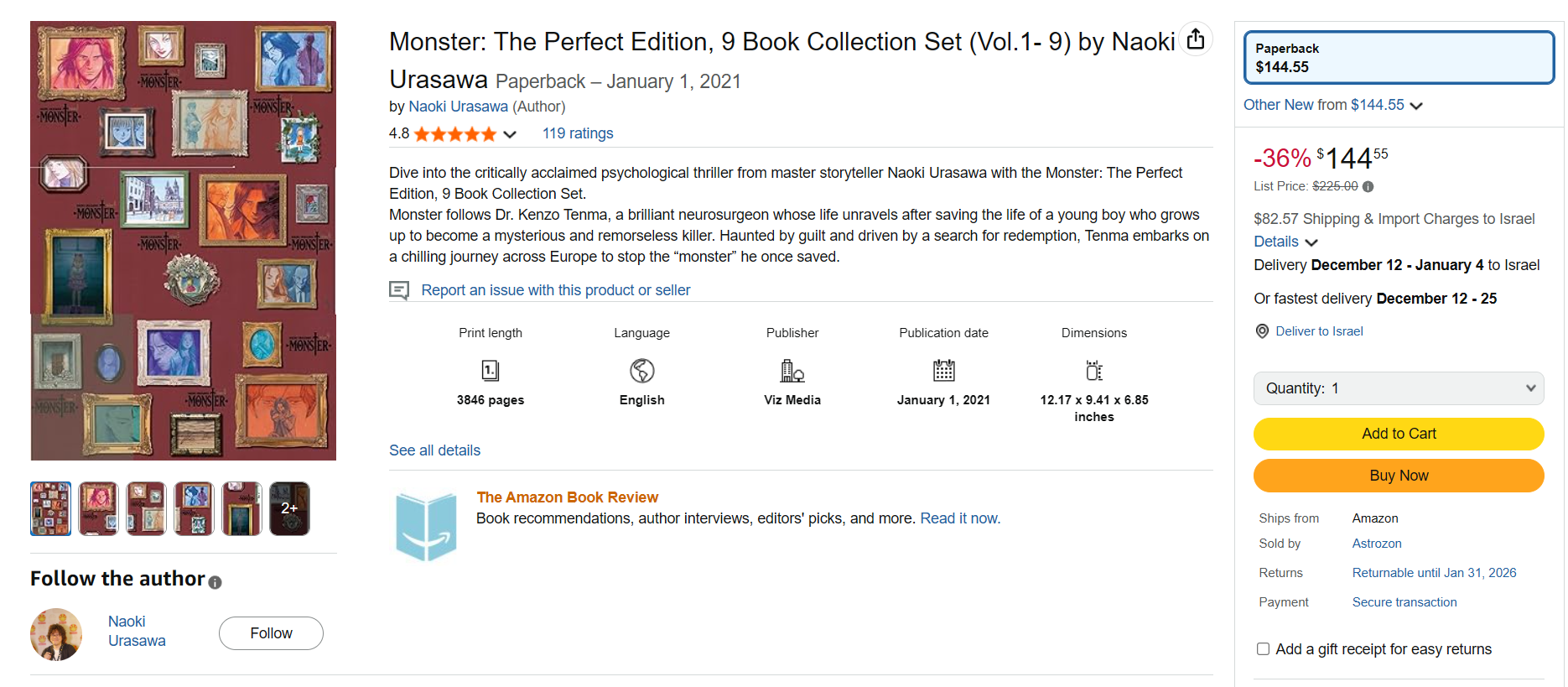This screenshot has height=687, width=1568.
Task: Select the Paperback $144.55 format option
Action: click(x=1398, y=58)
